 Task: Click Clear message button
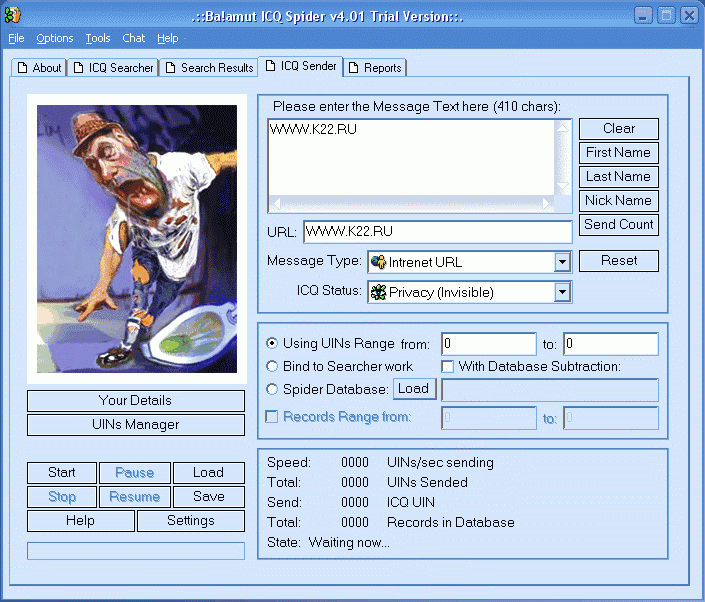click(x=619, y=129)
